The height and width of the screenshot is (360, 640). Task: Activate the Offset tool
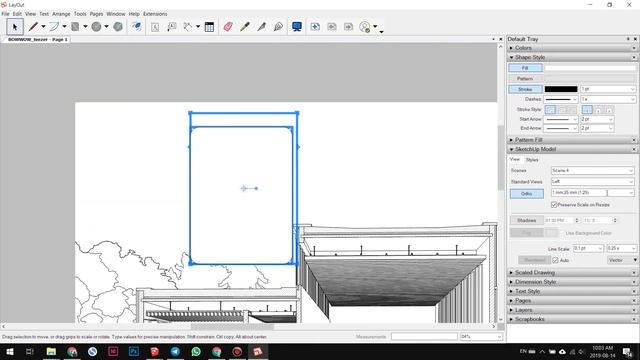click(x=136, y=27)
